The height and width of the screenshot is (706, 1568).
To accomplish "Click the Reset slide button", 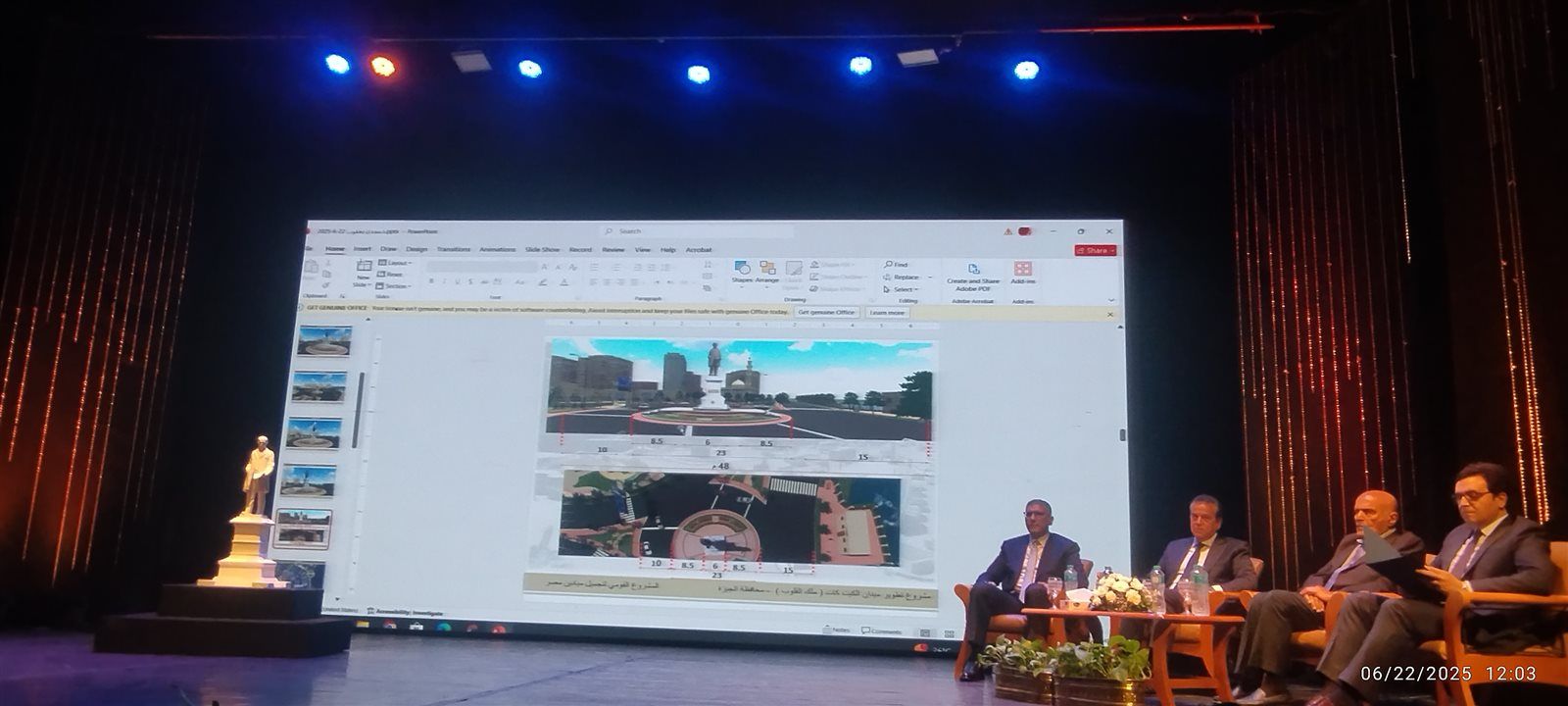I will pos(391,275).
